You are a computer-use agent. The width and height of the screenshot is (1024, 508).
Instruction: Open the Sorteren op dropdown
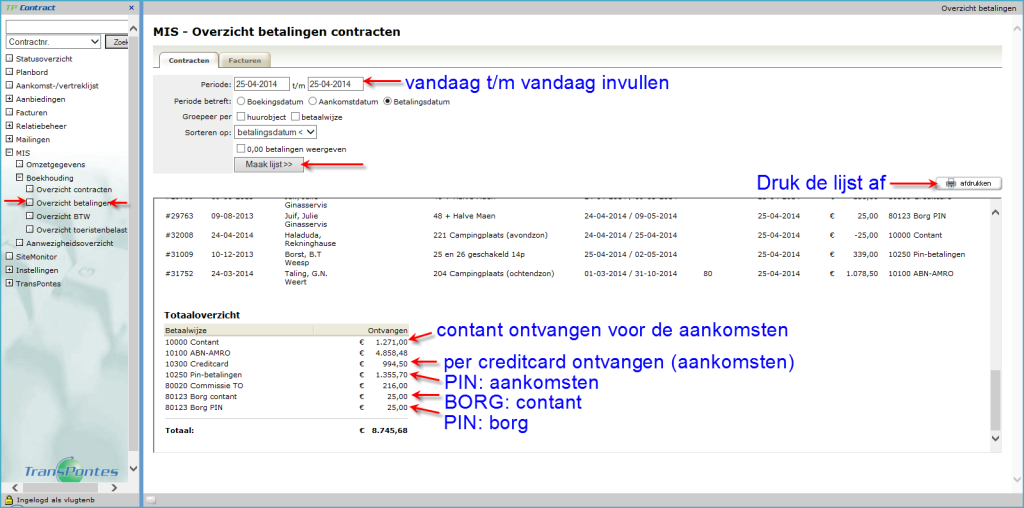(276, 131)
